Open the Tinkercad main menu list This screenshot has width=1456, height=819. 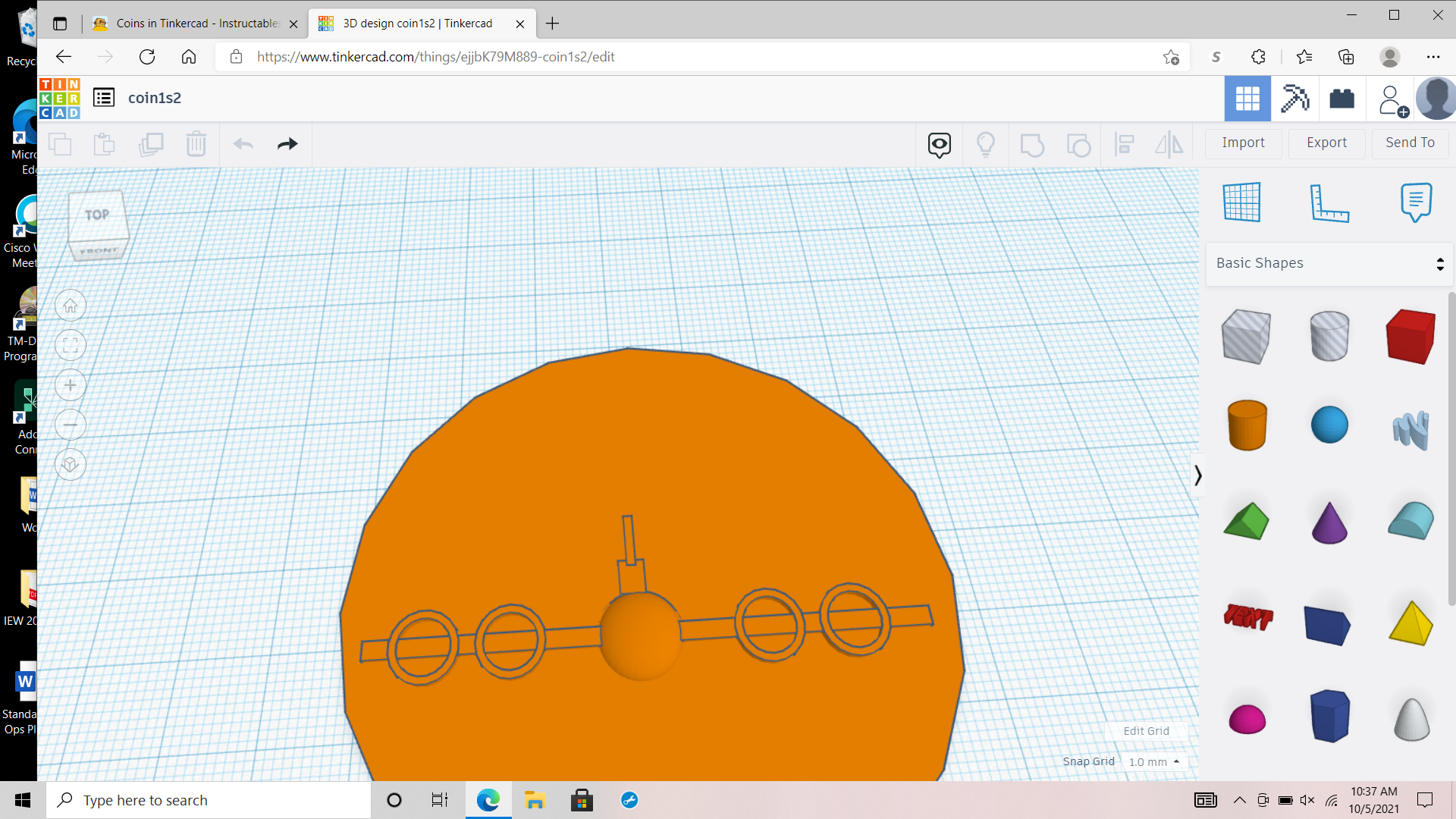point(104,97)
